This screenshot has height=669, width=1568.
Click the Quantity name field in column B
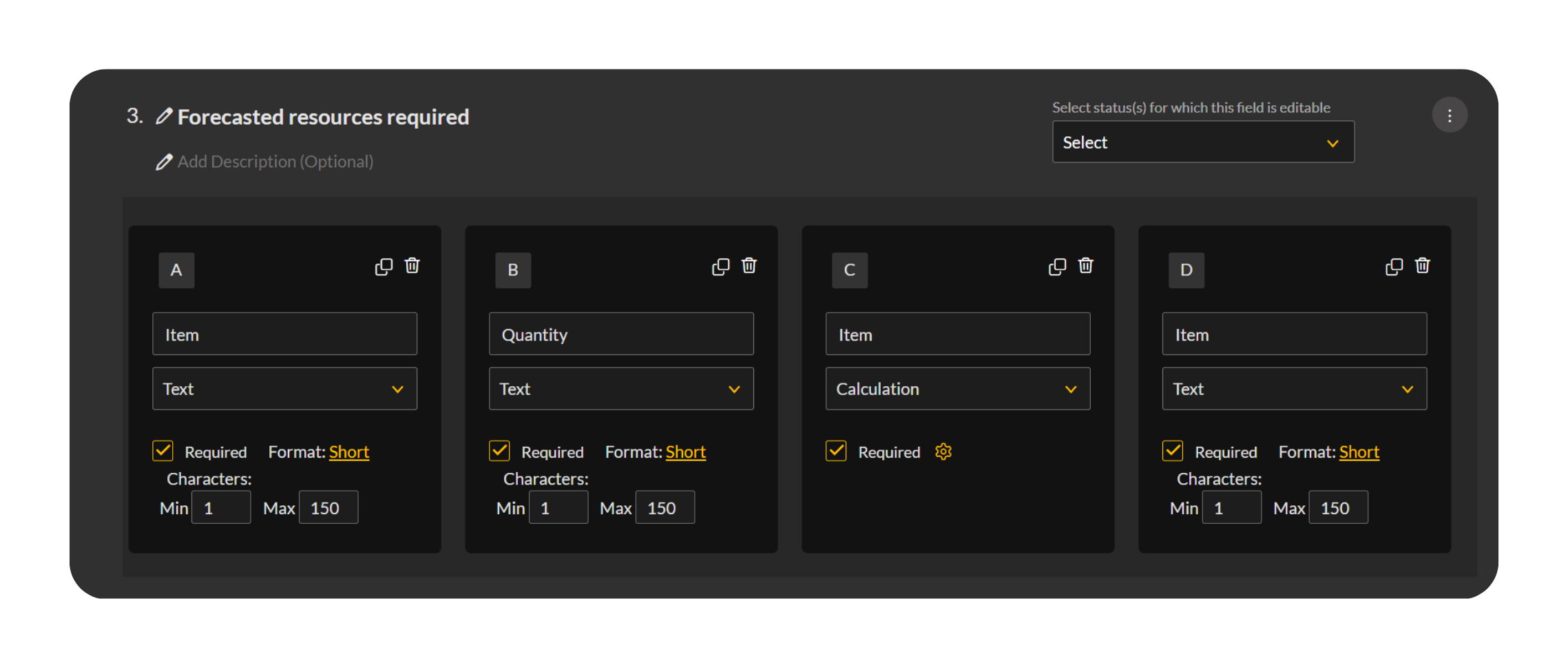click(x=620, y=334)
